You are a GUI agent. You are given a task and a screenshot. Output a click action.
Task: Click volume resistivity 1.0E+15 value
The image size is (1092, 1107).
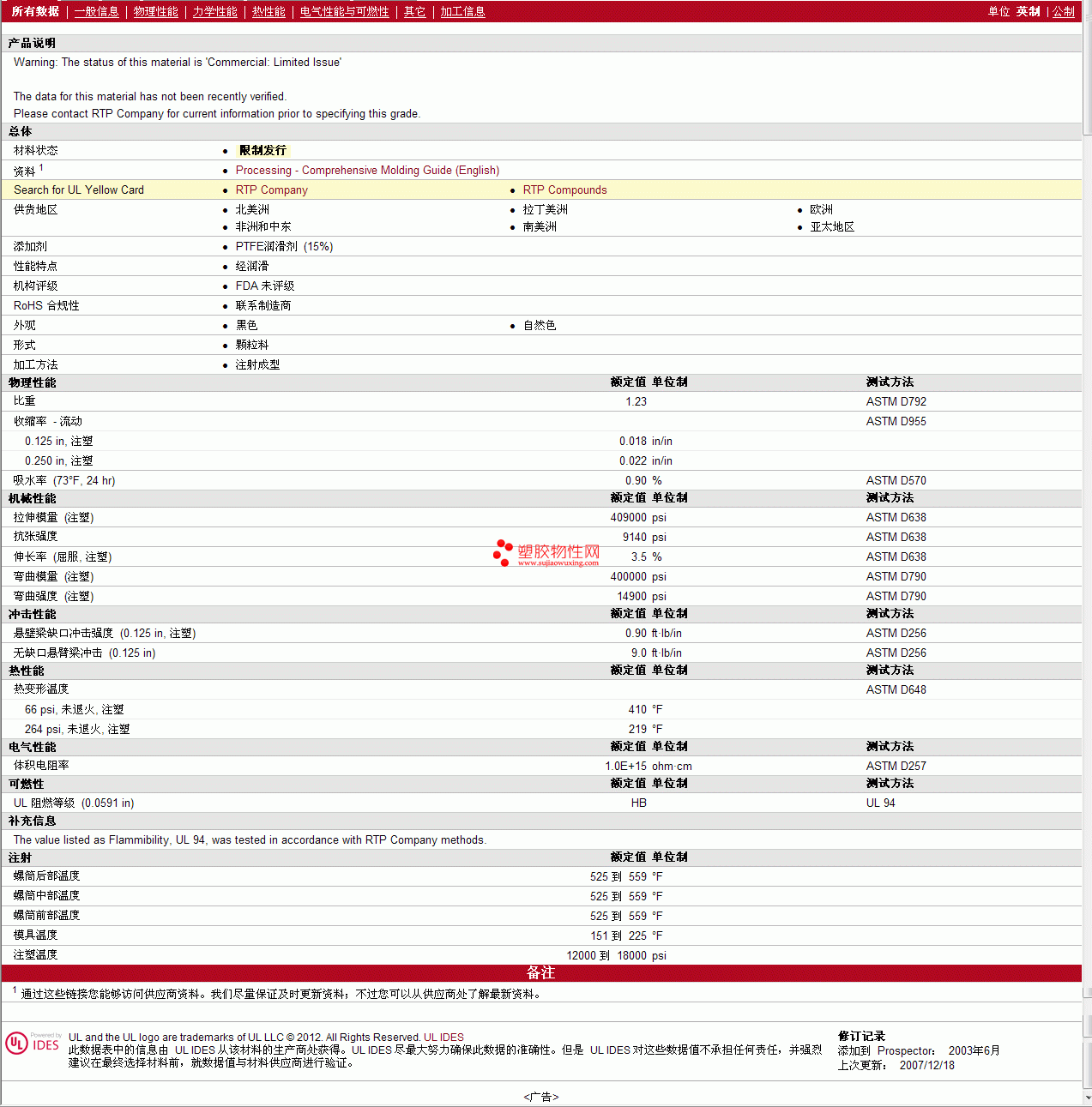tap(625, 766)
